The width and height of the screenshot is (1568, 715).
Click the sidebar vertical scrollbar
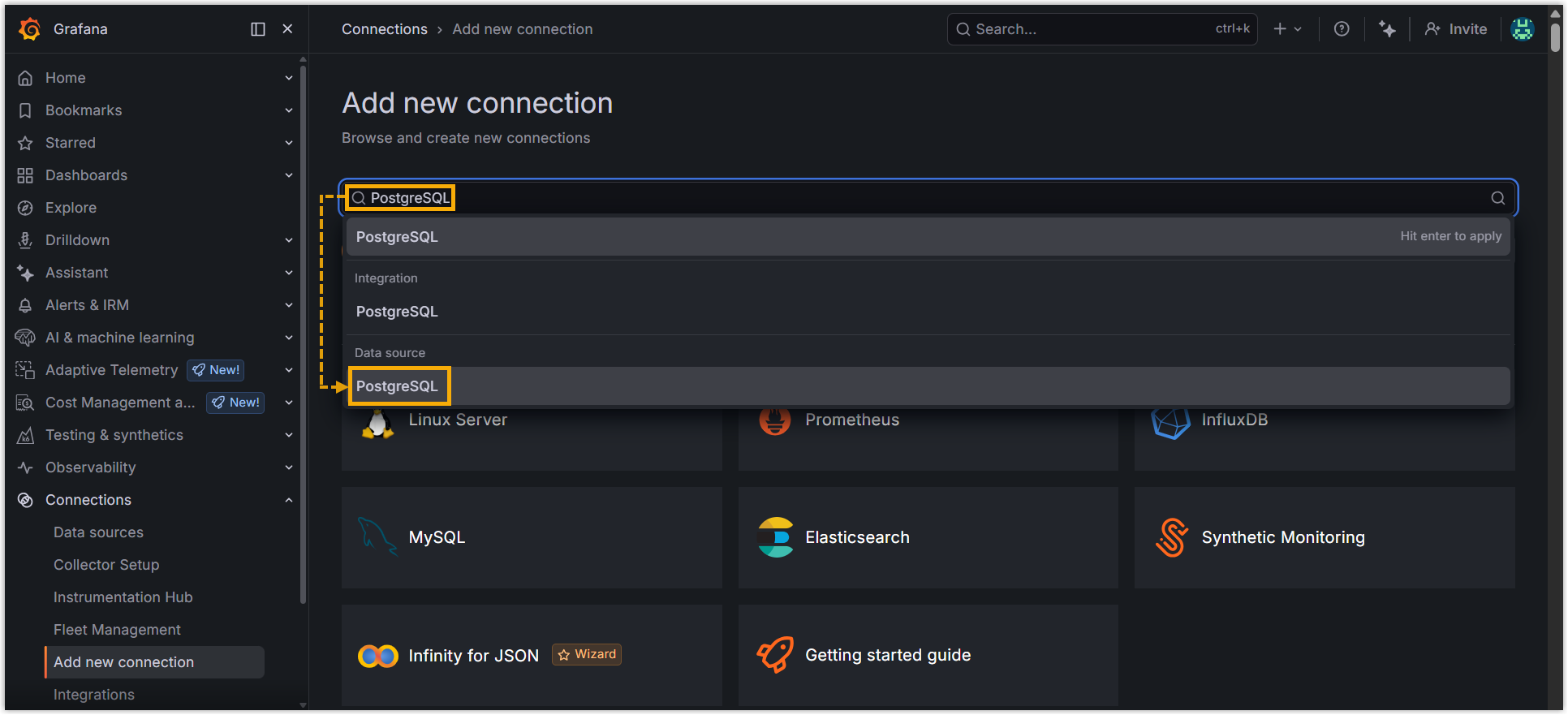304,334
